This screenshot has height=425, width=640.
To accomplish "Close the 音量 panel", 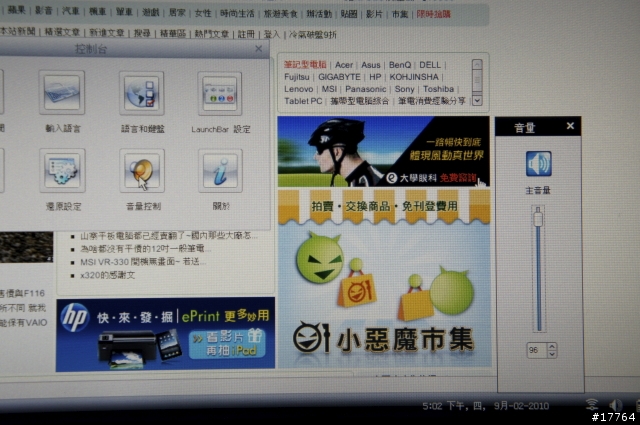I will 570,126.
